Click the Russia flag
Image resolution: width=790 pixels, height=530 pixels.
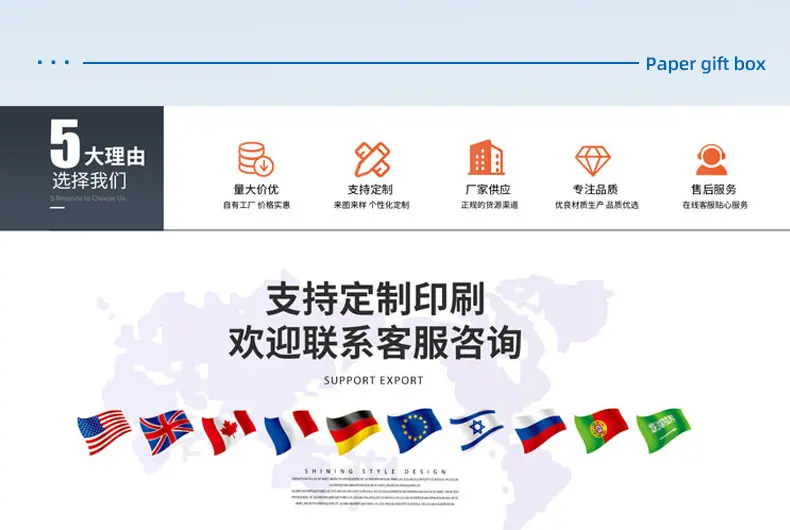tap(540, 431)
